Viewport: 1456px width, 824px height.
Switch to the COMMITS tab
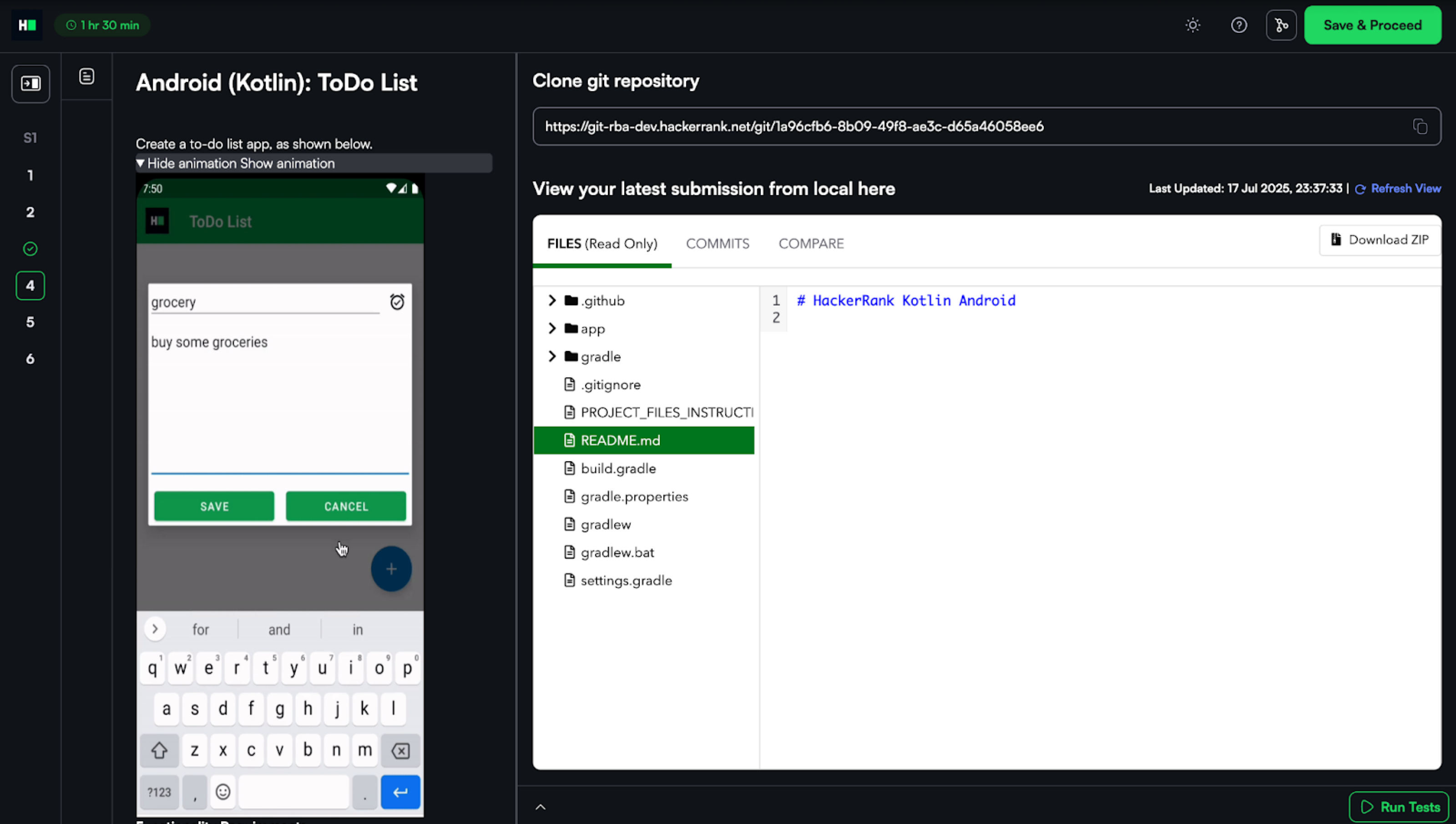718,244
